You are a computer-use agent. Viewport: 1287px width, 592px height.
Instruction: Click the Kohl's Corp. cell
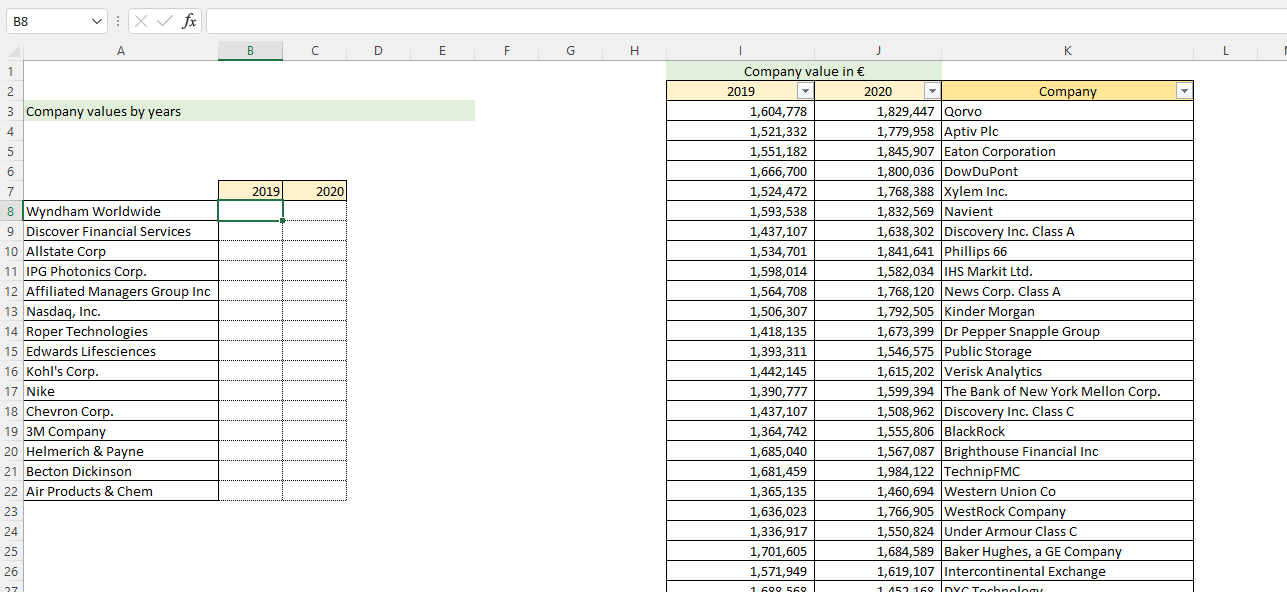[121, 371]
